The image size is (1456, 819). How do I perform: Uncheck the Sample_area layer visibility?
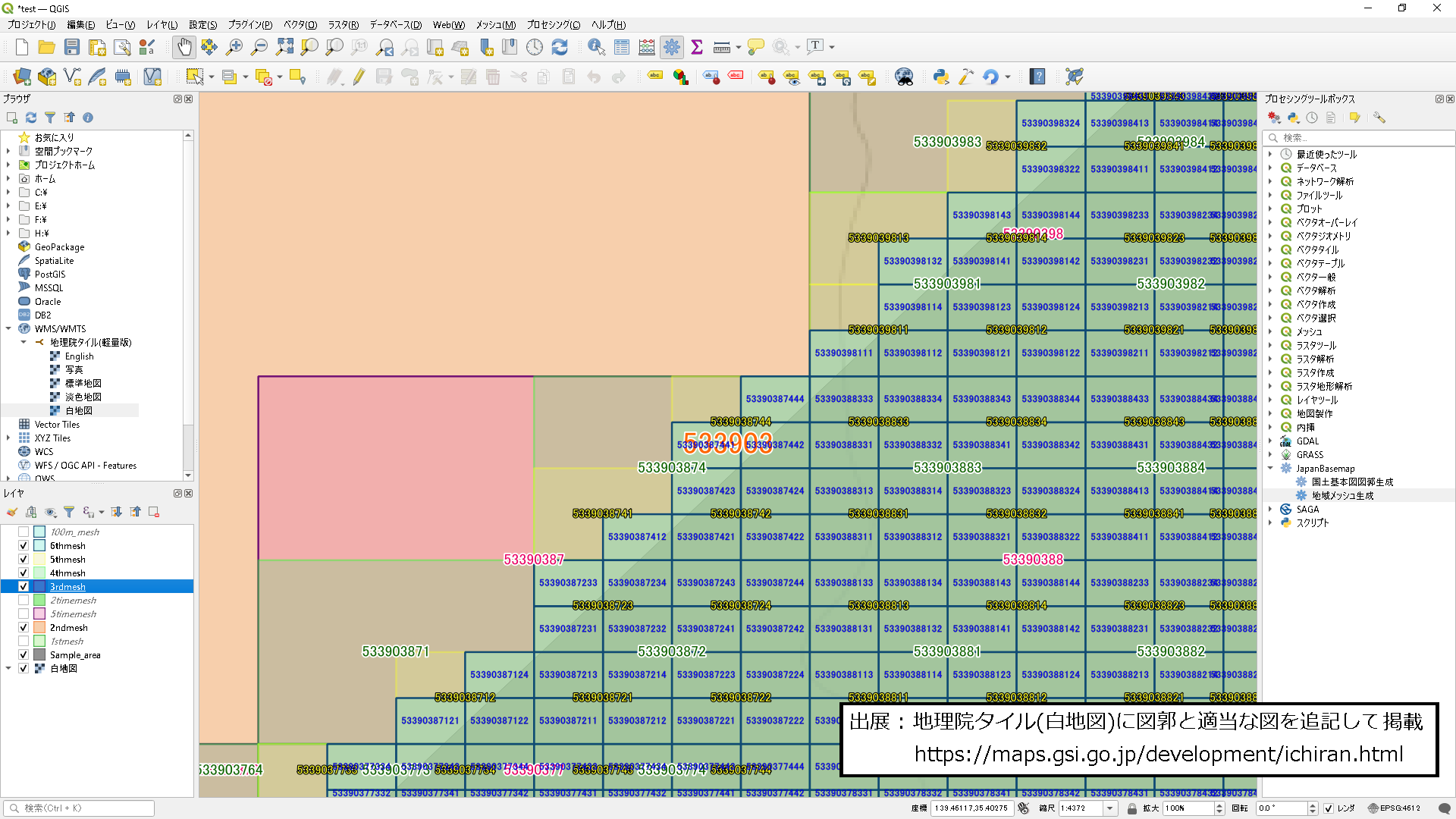pos(24,655)
